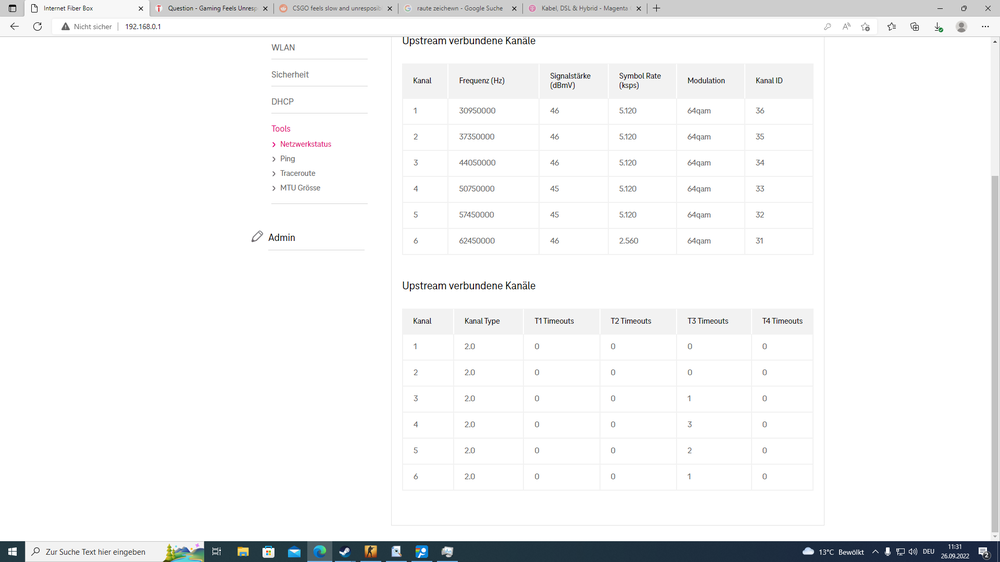Open the Tools menu section

click(281, 129)
